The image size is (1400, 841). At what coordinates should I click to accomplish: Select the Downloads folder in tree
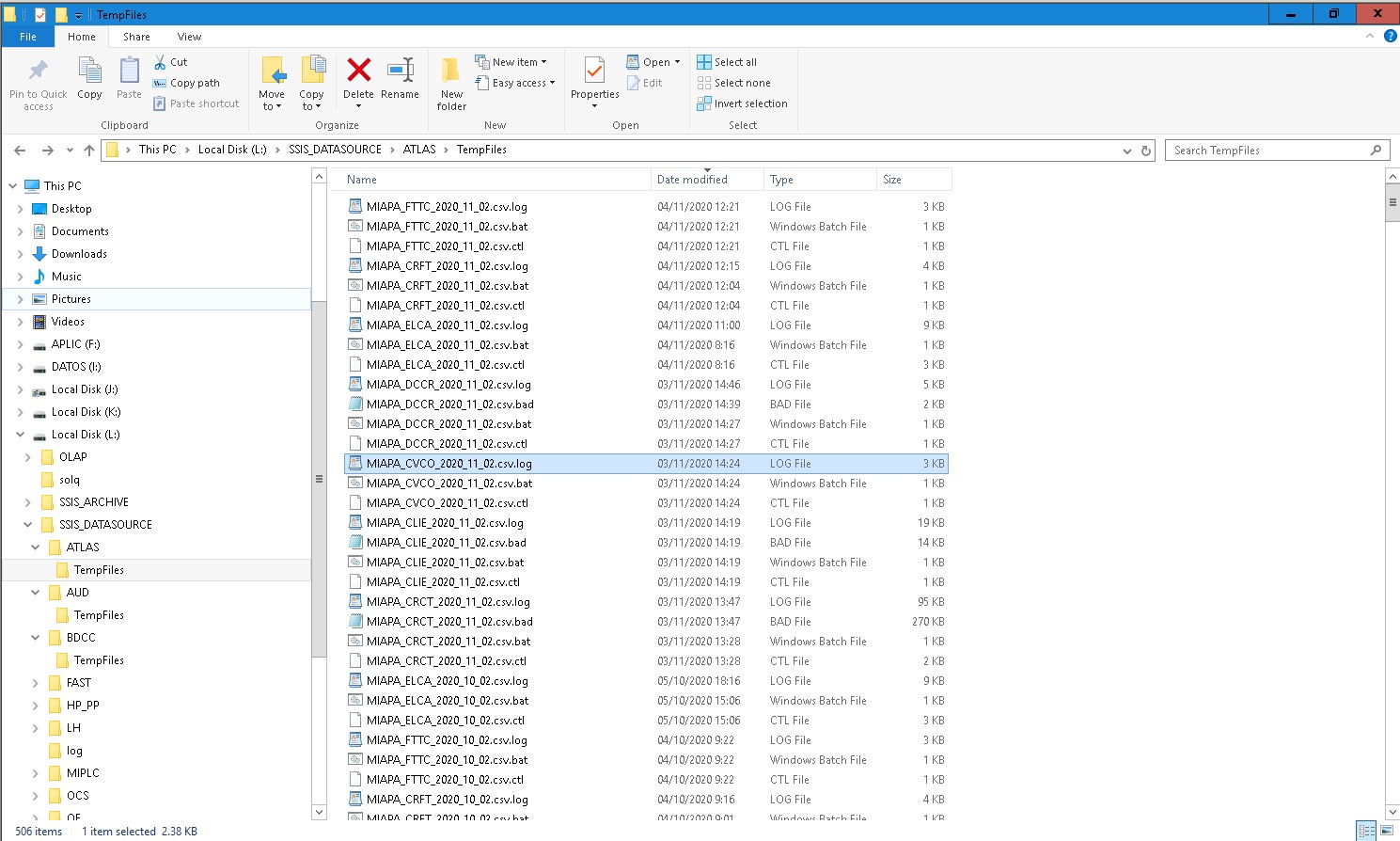[79, 254]
